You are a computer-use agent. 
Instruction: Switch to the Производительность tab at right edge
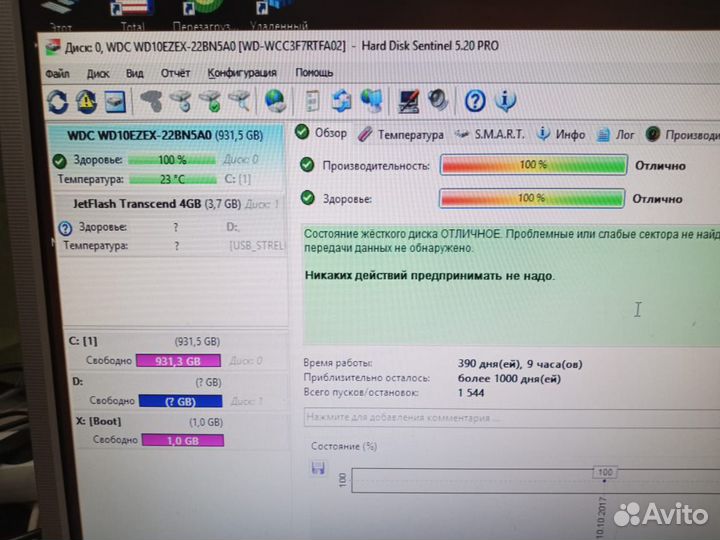click(682, 135)
